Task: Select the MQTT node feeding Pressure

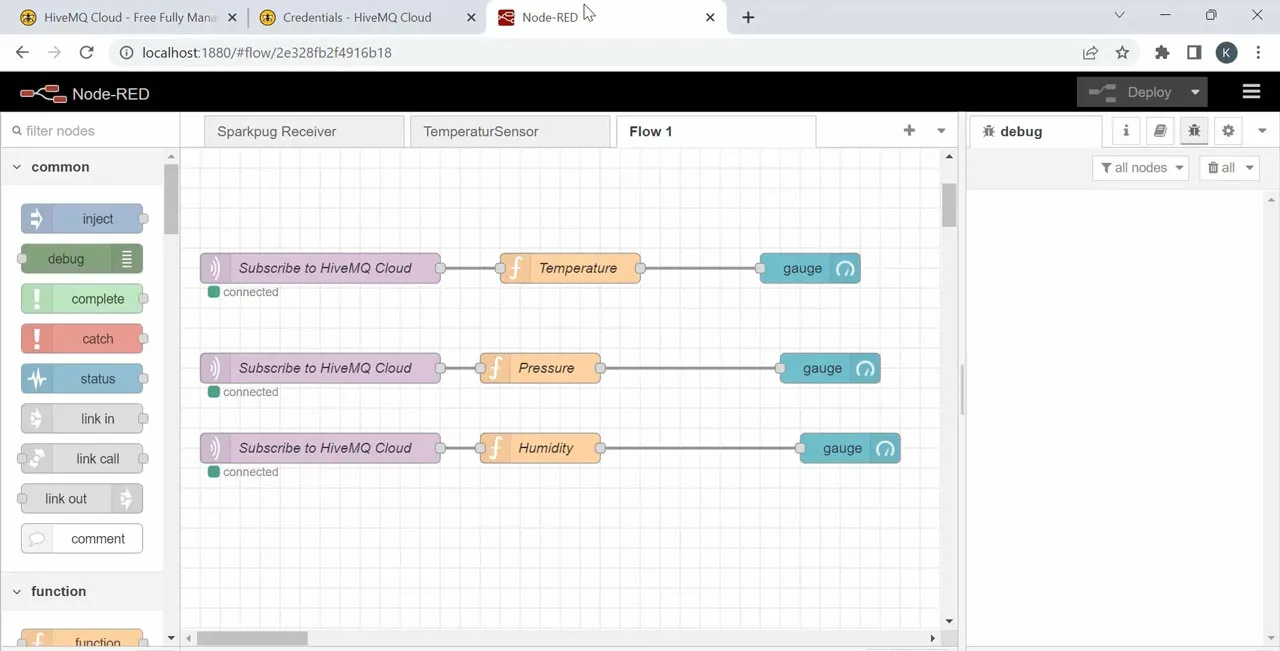Action: coord(320,368)
